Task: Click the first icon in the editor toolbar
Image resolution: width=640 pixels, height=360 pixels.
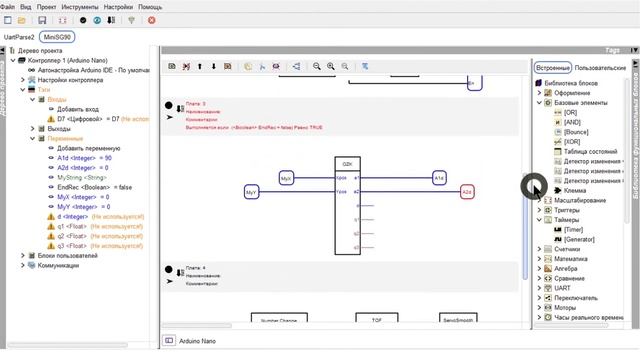Action: (172, 66)
